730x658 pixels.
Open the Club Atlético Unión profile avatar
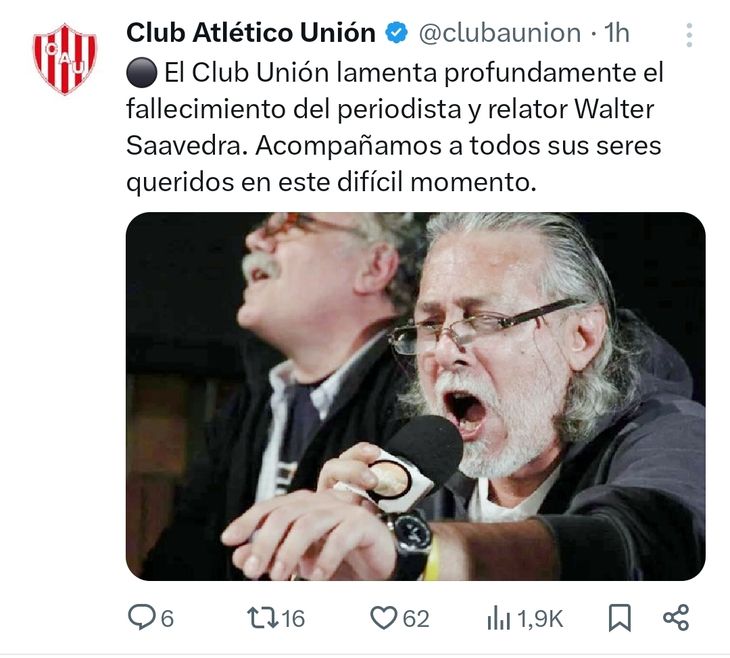pyautogui.click(x=65, y=59)
